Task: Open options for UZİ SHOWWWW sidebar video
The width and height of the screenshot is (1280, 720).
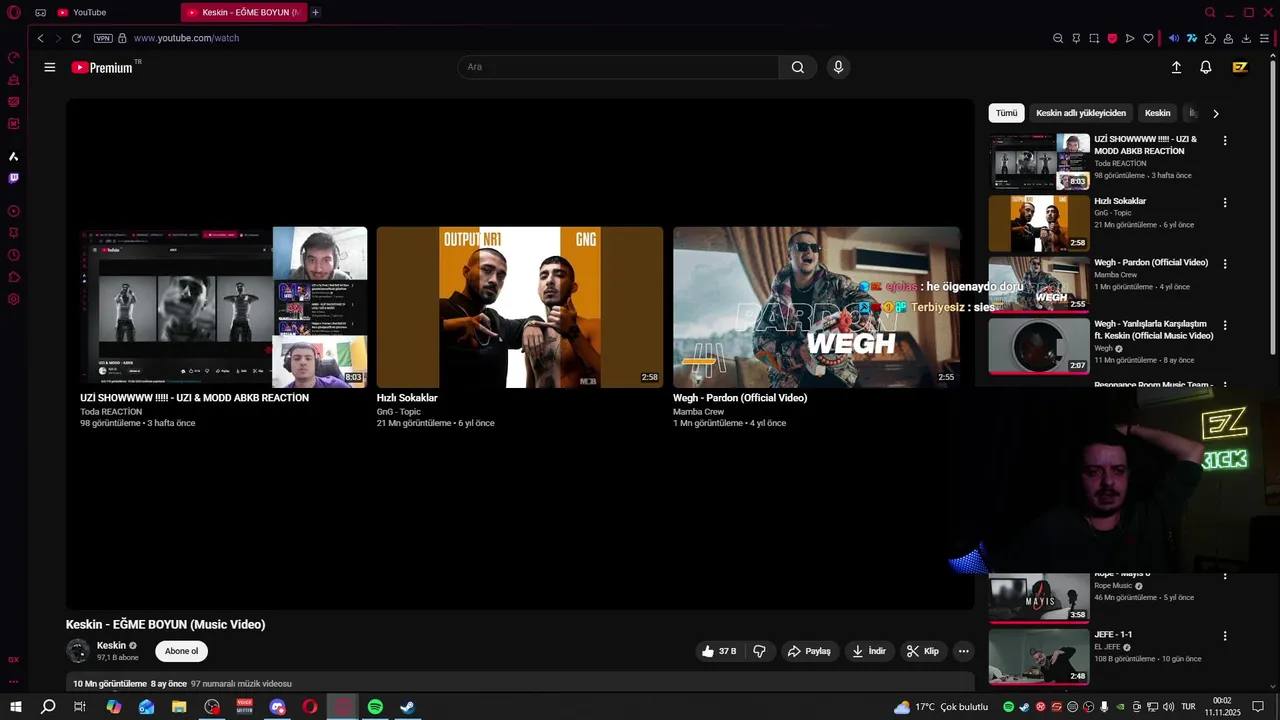Action: click(1225, 141)
